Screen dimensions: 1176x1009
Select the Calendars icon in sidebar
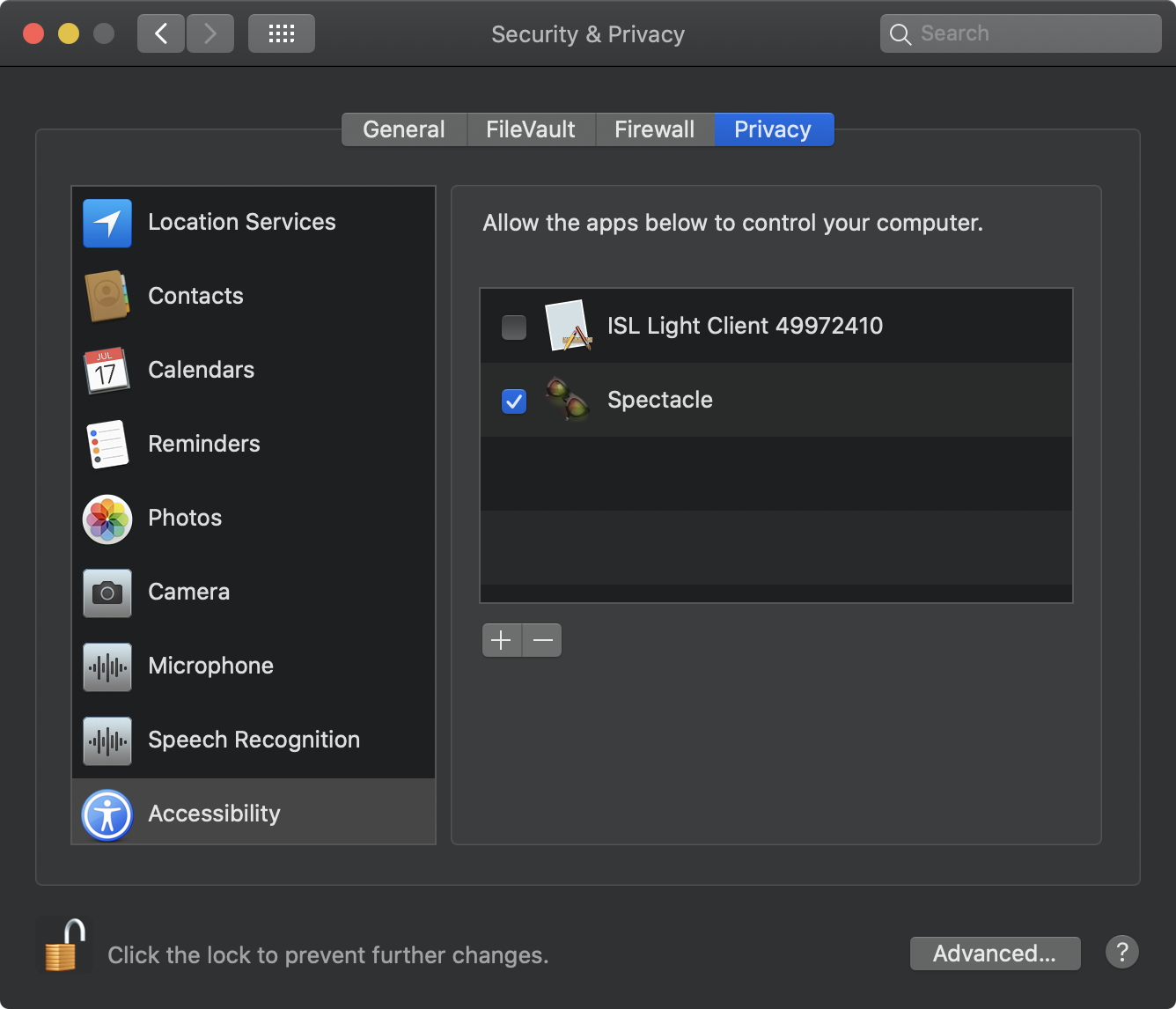(107, 371)
